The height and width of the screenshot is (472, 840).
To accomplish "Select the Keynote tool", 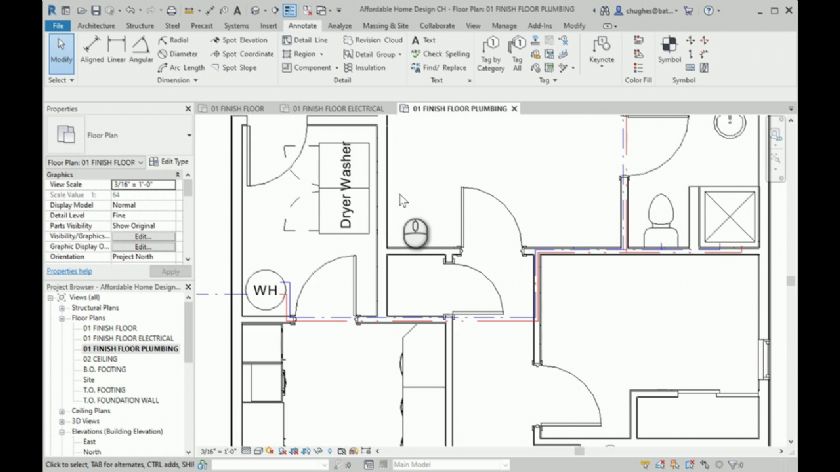I will [x=602, y=50].
